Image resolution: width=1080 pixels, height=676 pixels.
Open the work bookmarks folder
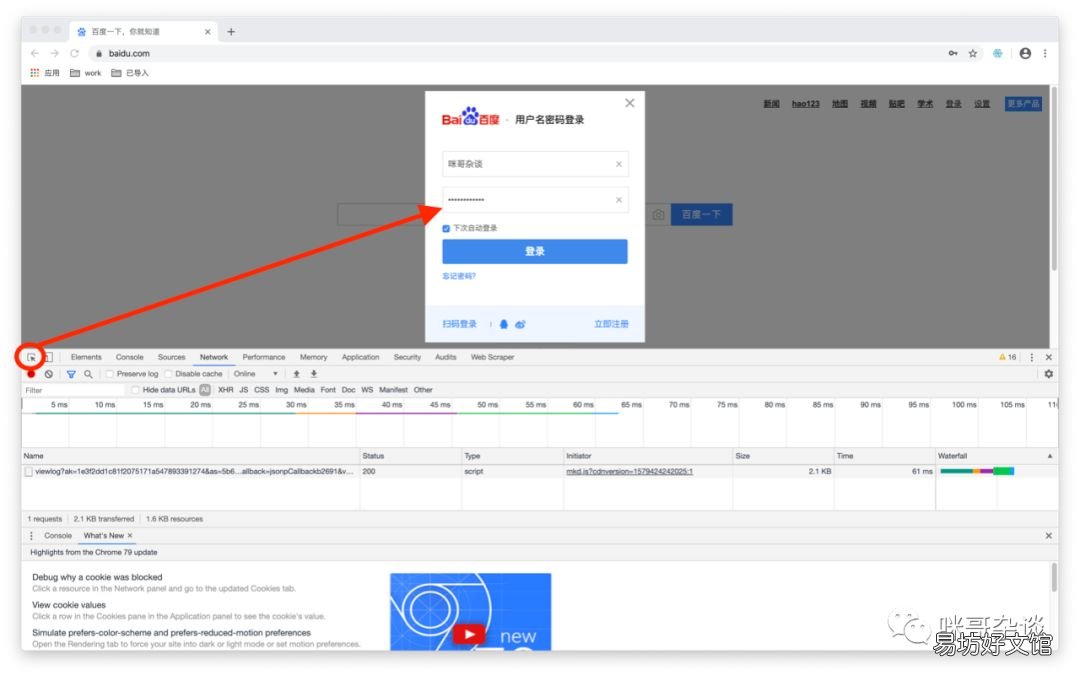click(x=85, y=72)
